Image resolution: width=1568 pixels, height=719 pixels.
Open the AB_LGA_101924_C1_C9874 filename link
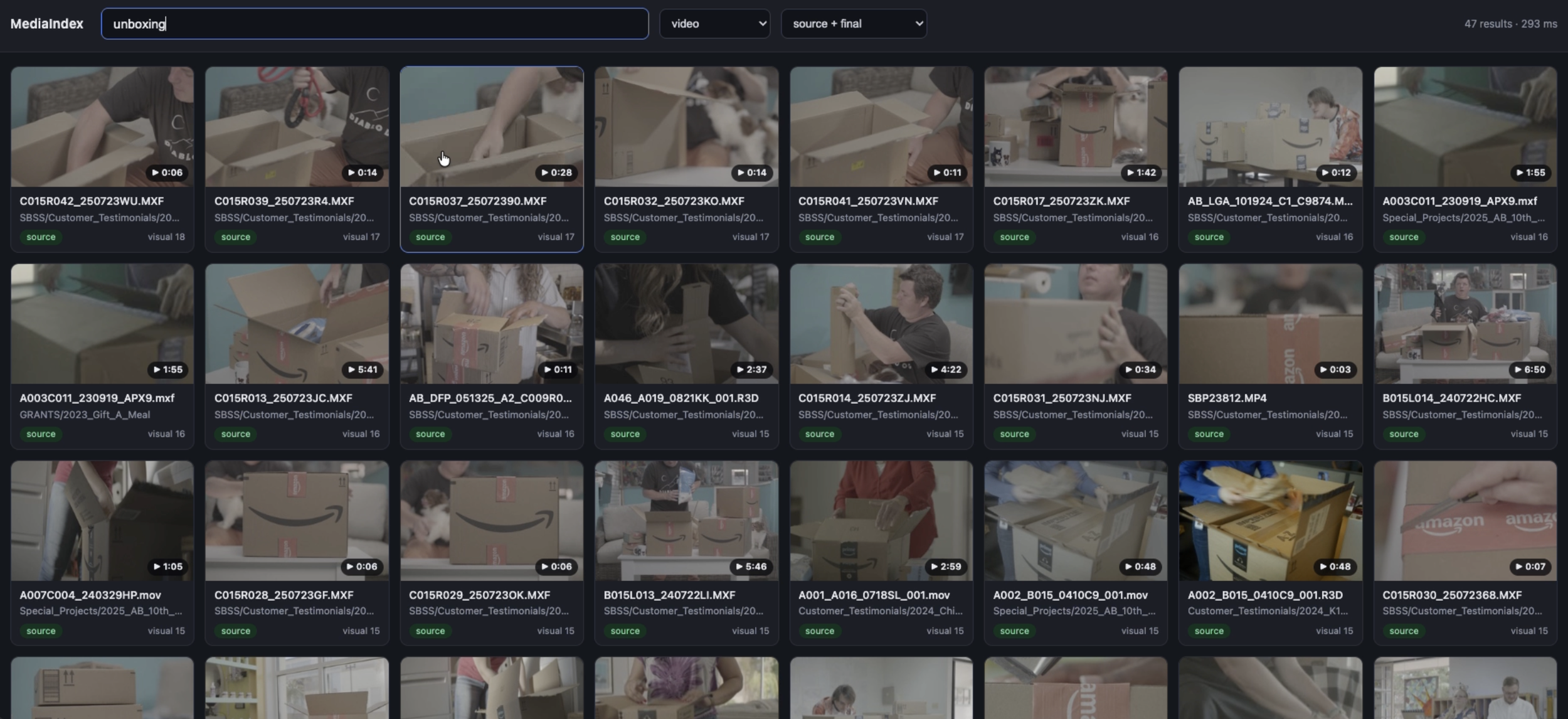(1269, 201)
